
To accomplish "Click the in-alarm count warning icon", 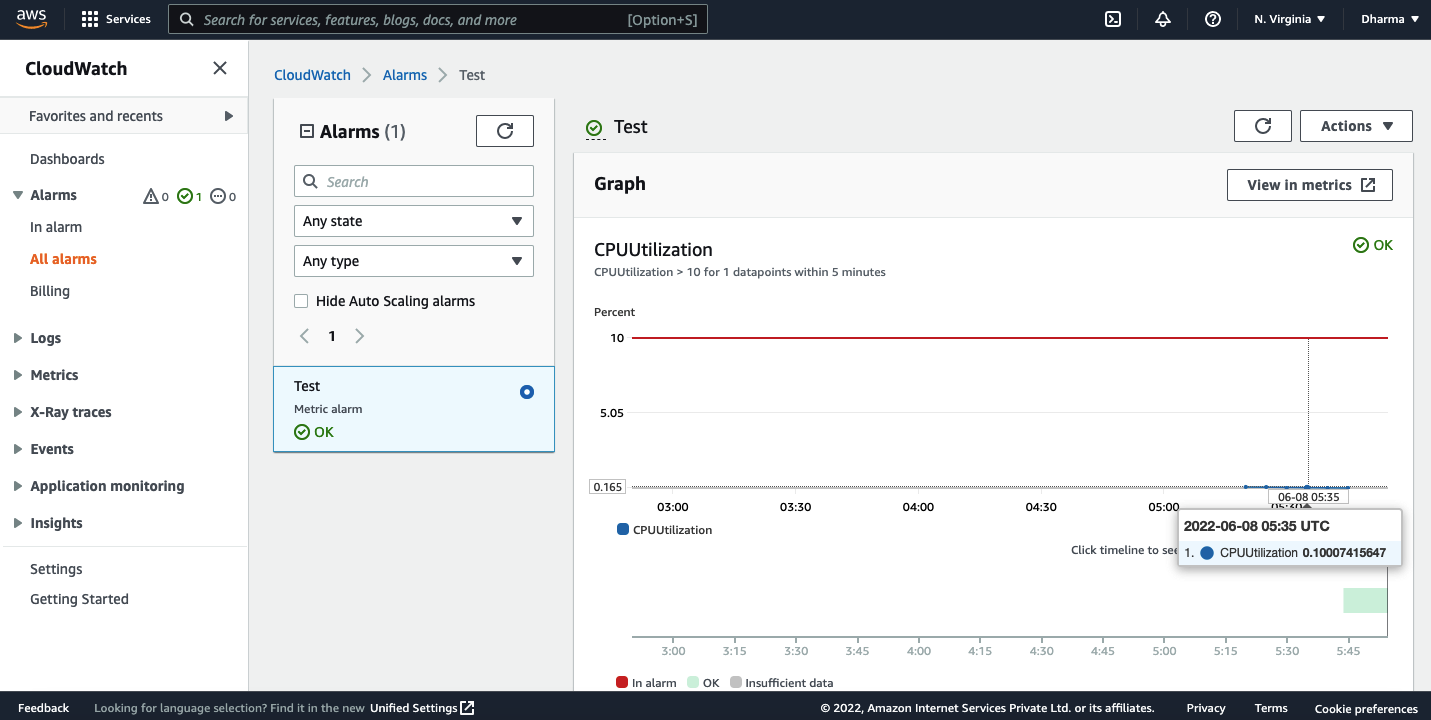I will point(151,196).
